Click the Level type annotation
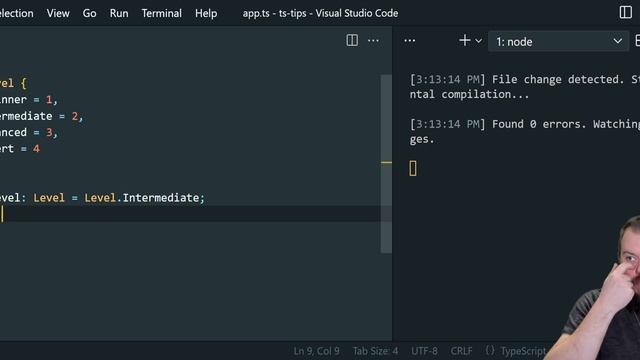This screenshot has width=640, height=360. [49, 198]
